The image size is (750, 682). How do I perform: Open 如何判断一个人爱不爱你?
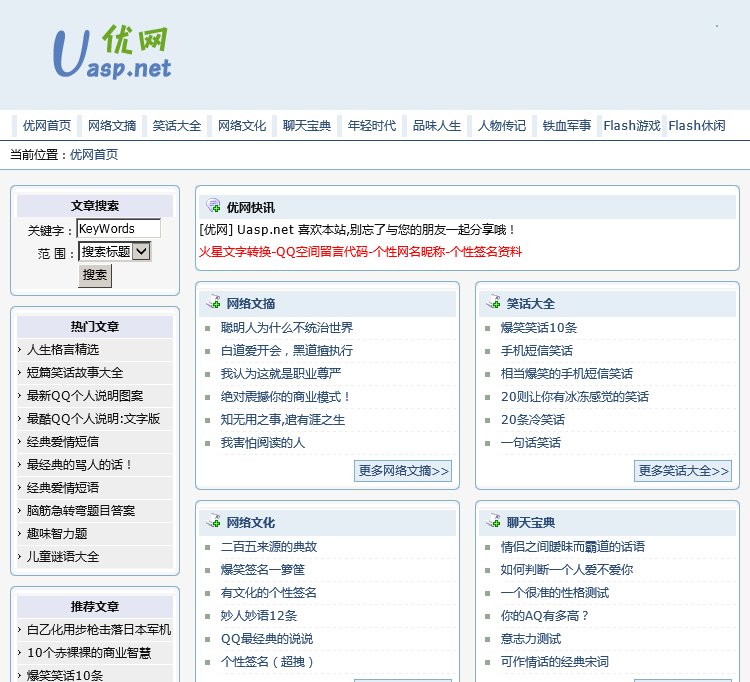point(567,570)
